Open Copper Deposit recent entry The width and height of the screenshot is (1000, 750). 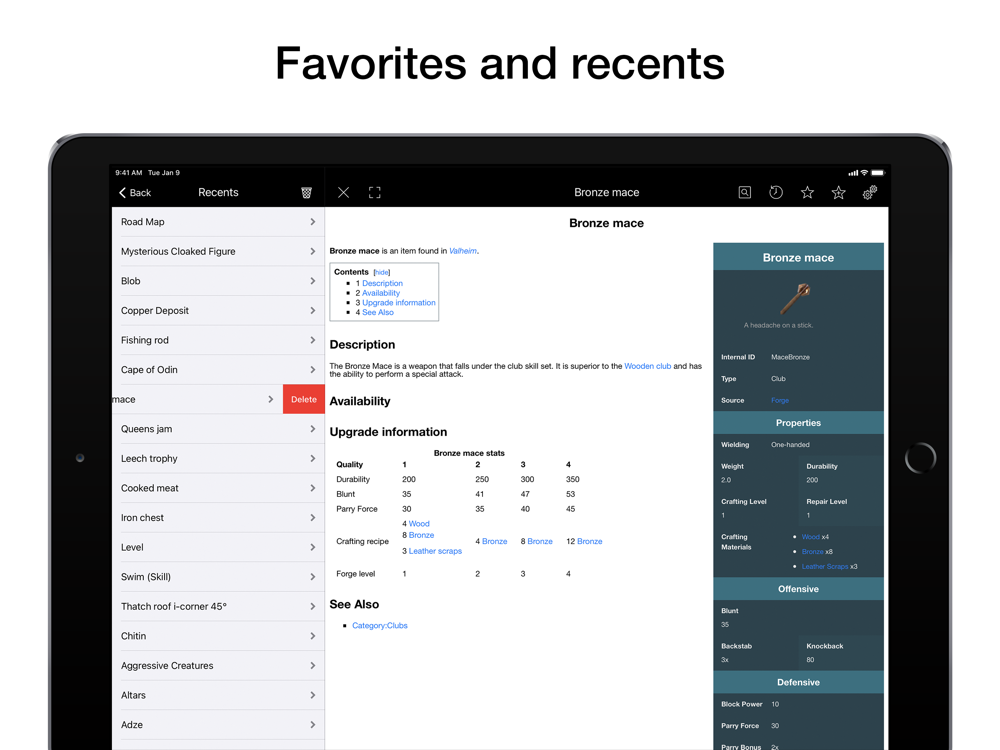[218, 311]
